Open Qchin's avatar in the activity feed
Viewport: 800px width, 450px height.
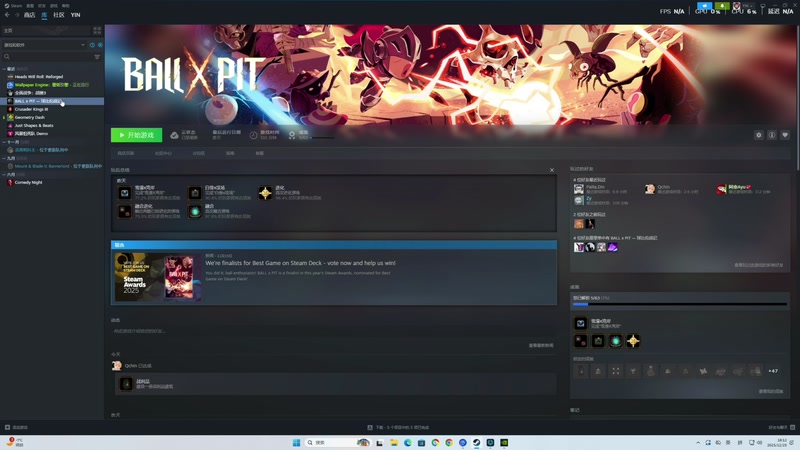click(x=117, y=366)
